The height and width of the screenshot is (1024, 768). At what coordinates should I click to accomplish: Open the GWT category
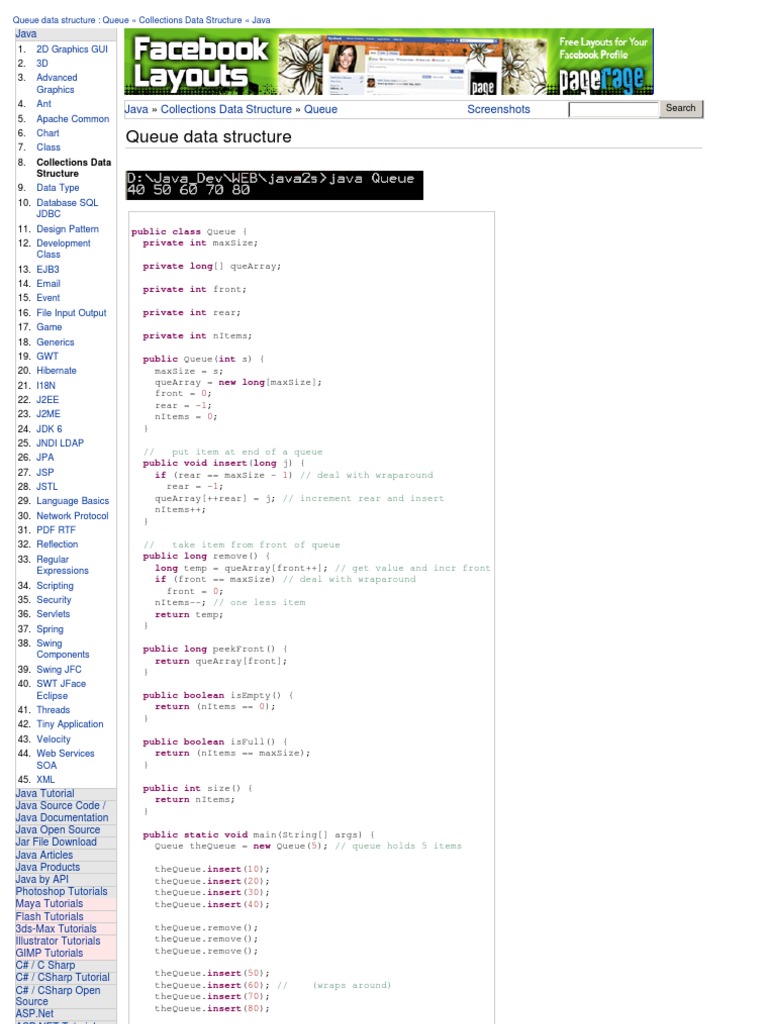point(47,357)
